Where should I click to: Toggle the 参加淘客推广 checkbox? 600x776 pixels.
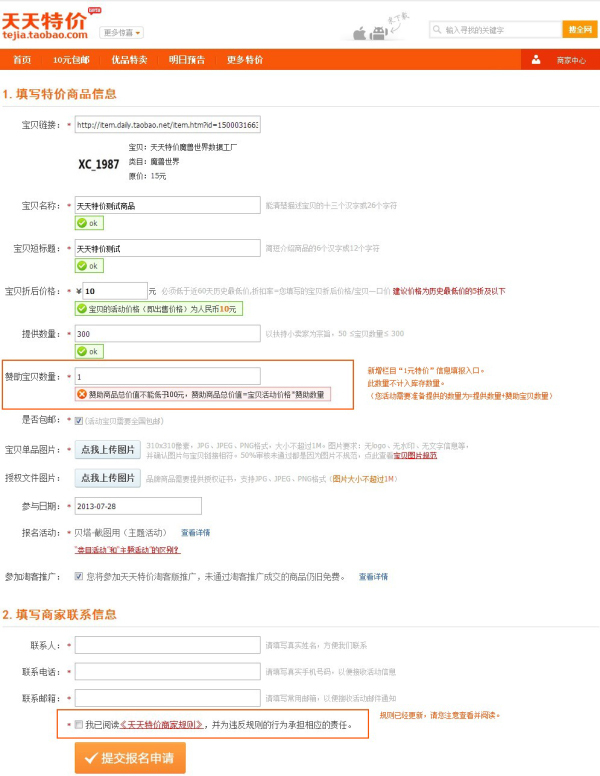point(79,576)
